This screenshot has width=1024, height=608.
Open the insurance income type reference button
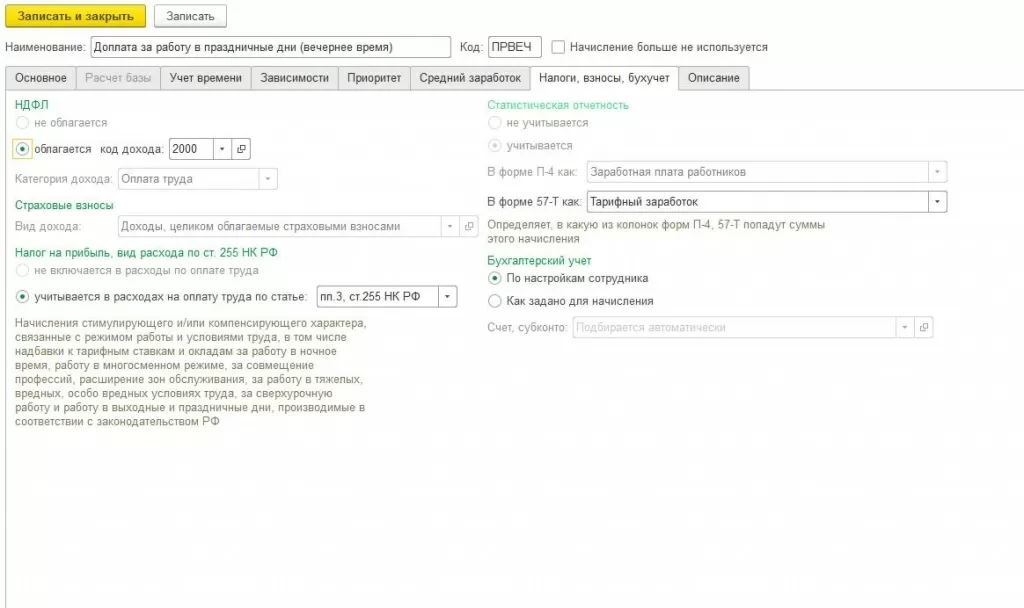coord(469,226)
